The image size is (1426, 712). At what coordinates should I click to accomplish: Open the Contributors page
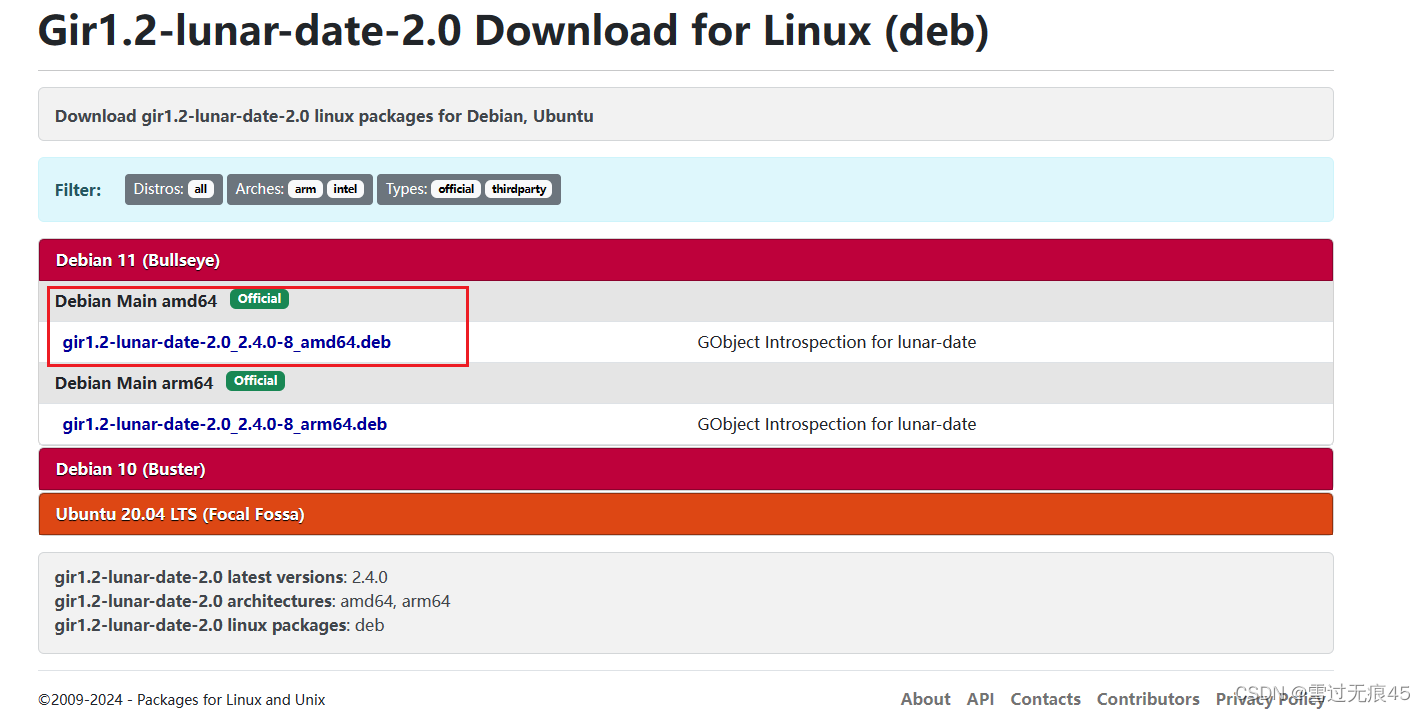(x=1148, y=699)
